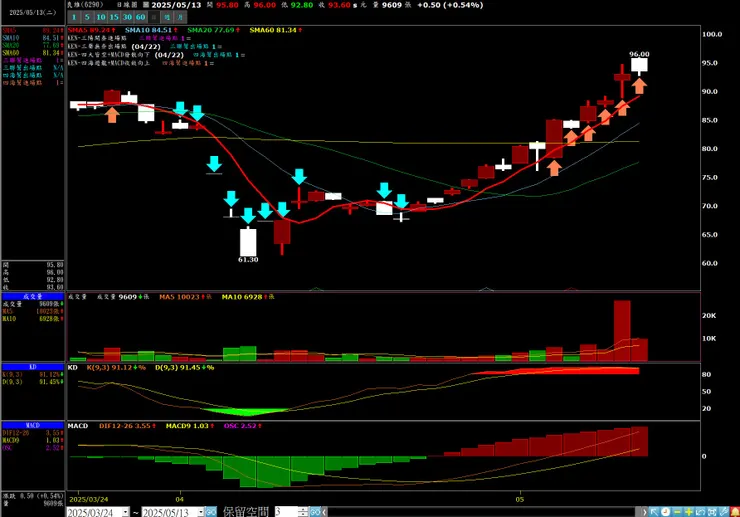The width and height of the screenshot is (740, 517).
Task: Click the 96.00 high price marker
Action: point(639,54)
